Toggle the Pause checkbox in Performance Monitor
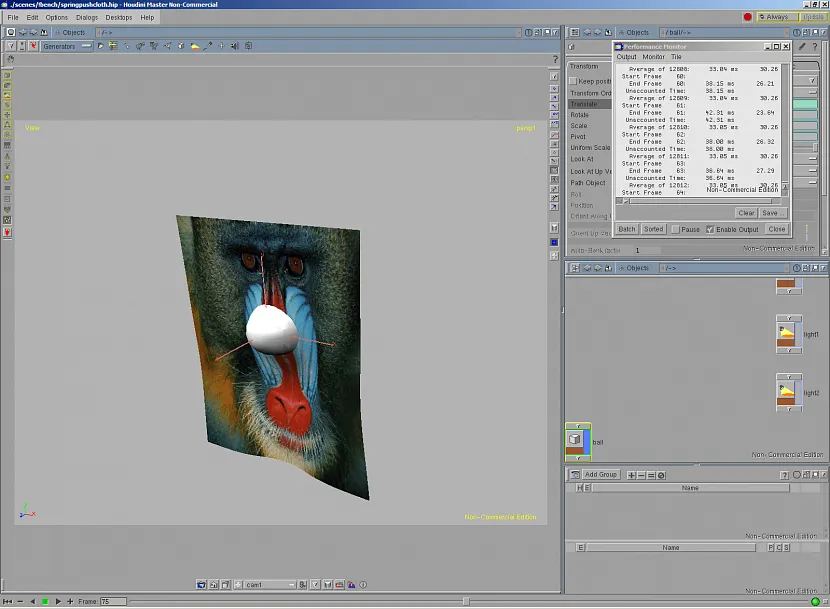Screen dimensions: 830x609 pyautogui.click(x=676, y=229)
